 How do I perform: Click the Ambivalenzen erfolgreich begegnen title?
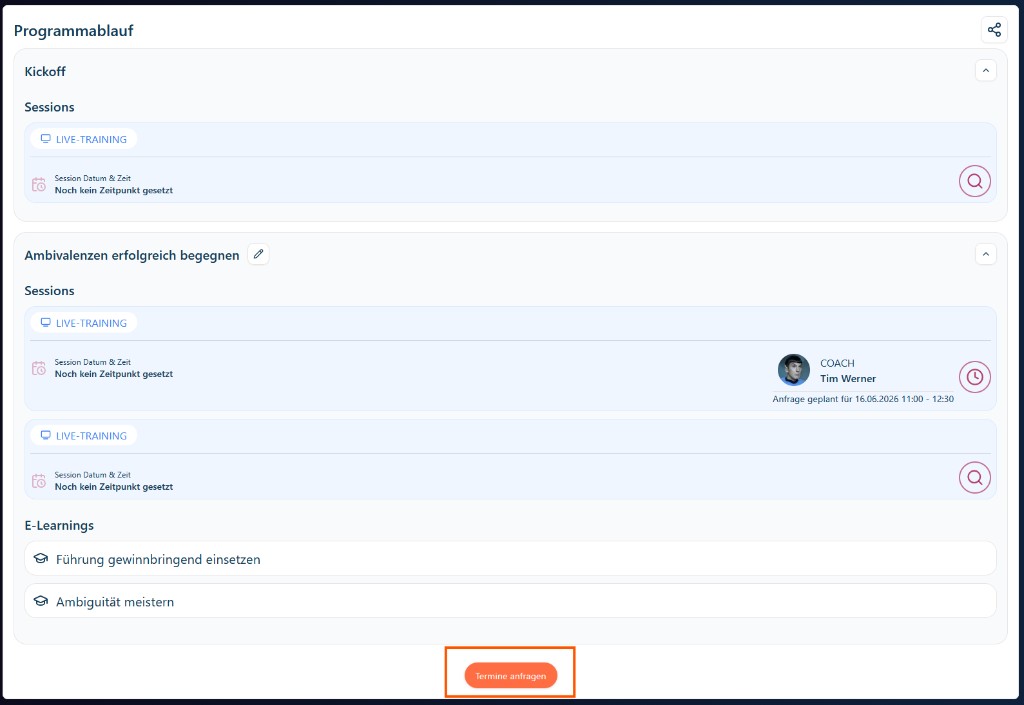click(132, 255)
